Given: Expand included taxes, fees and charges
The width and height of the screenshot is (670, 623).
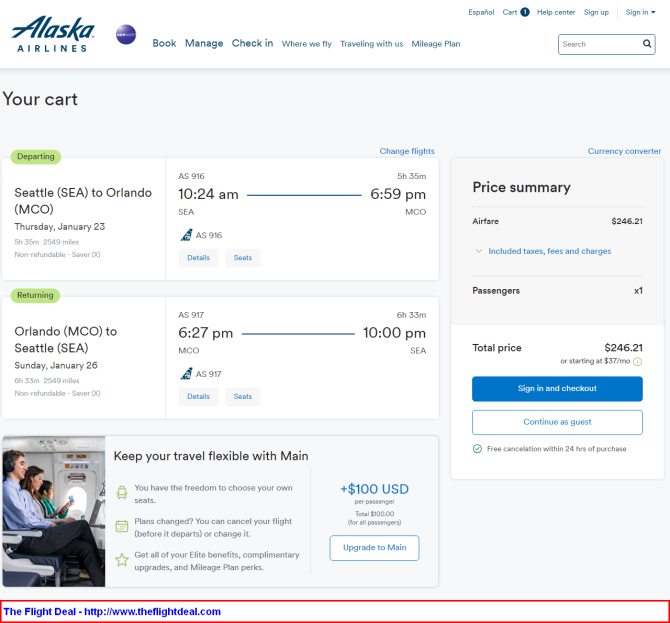Looking at the screenshot, I should (549, 251).
